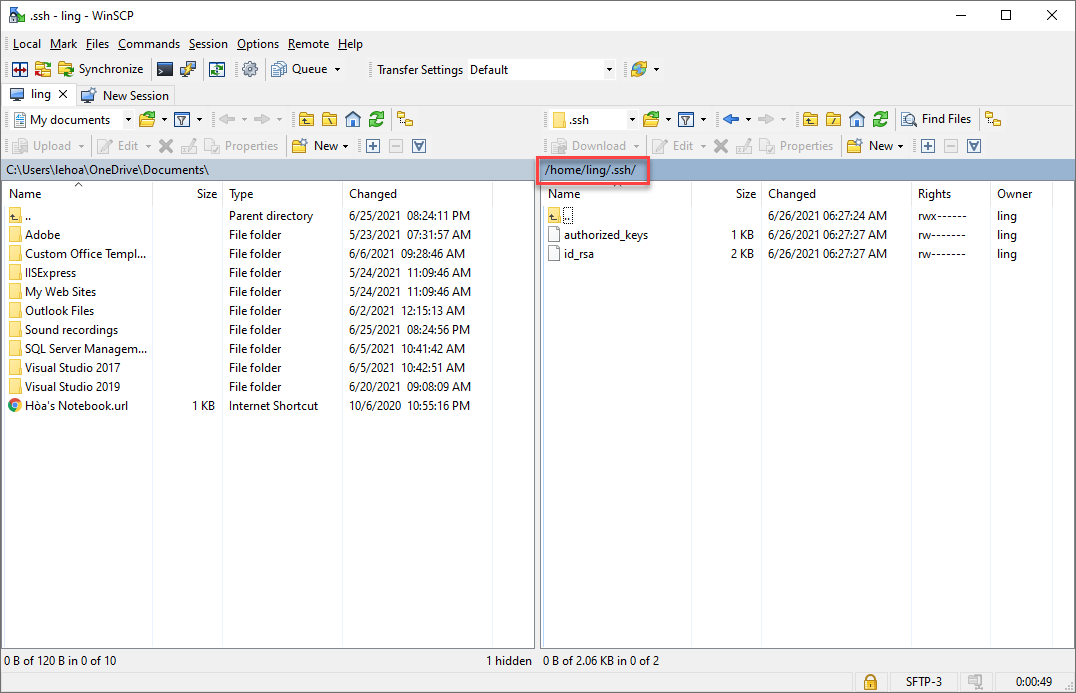
Task: Expand the remote New dropdown arrow
Action: pyautogui.click(x=900, y=146)
